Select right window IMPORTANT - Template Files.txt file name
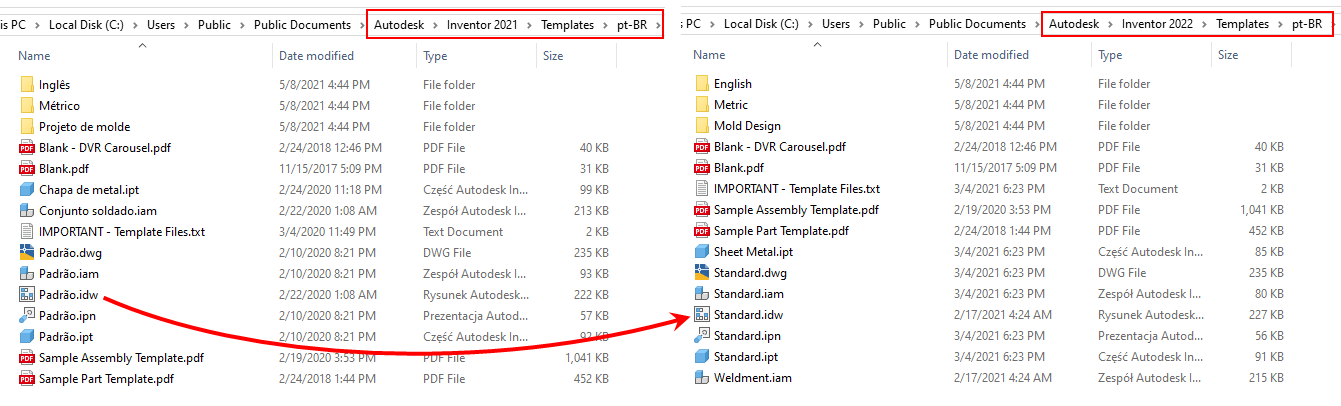 click(x=797, y=189)
